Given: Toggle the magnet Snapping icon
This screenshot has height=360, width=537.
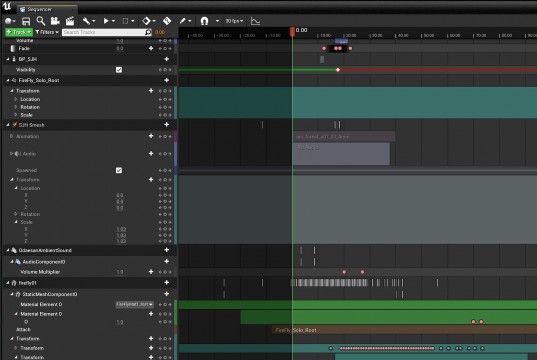Looking at the screenshot, I should pos(204,21).
